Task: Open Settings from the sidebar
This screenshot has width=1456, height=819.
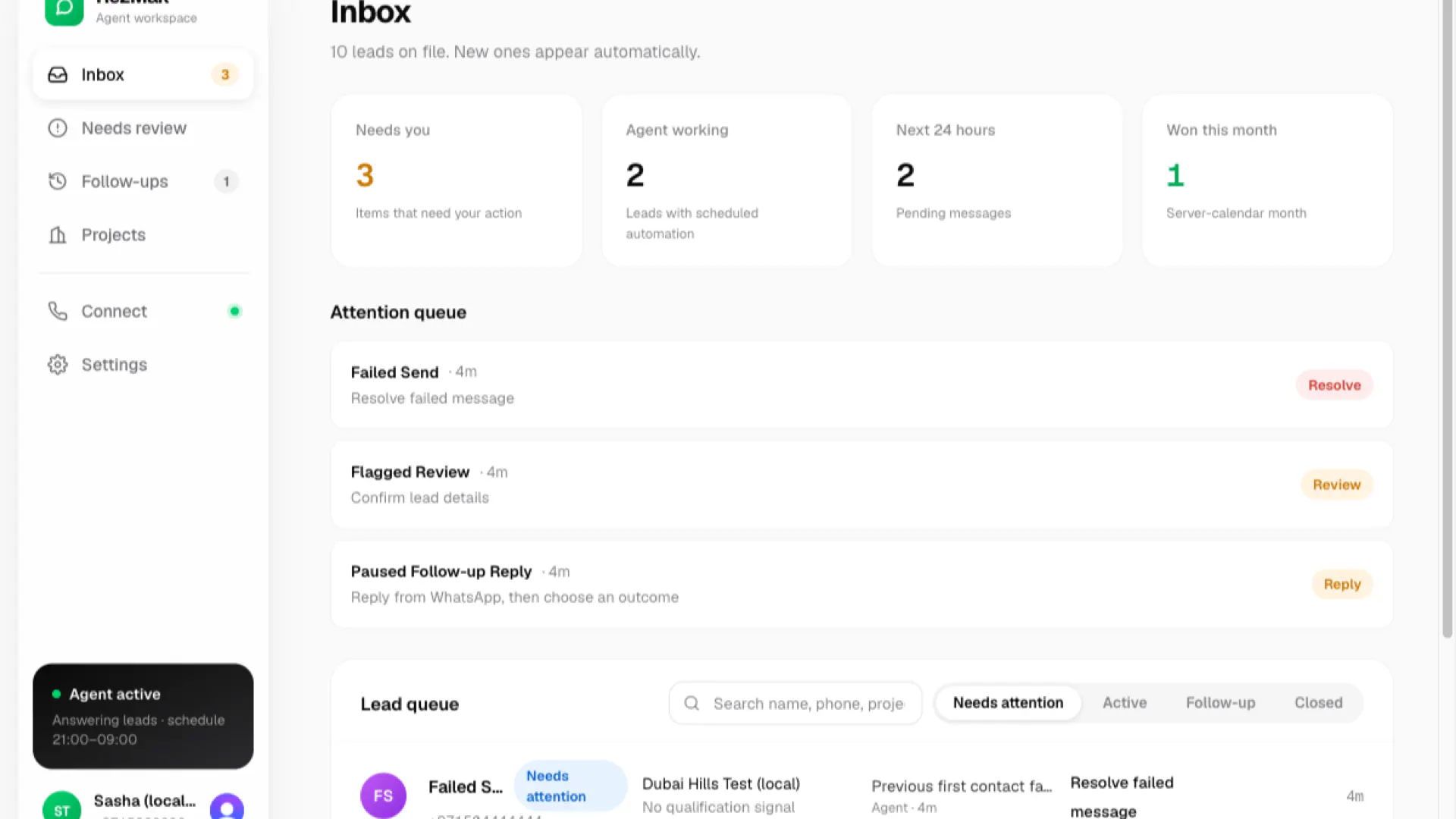Action: [x=143, y=365]
